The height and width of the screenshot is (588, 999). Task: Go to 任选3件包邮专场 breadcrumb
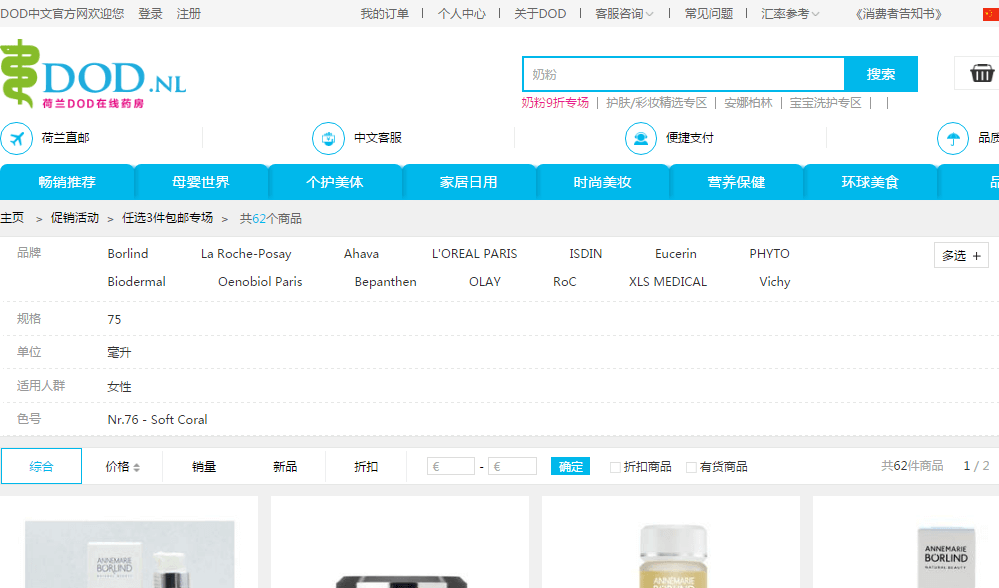168,218
